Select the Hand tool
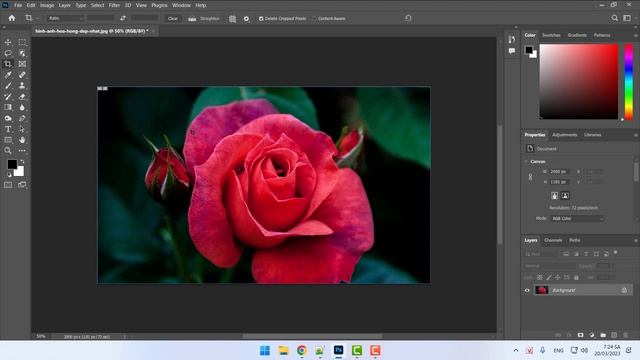This screenshot has width=640, height=360. (22, 140)
